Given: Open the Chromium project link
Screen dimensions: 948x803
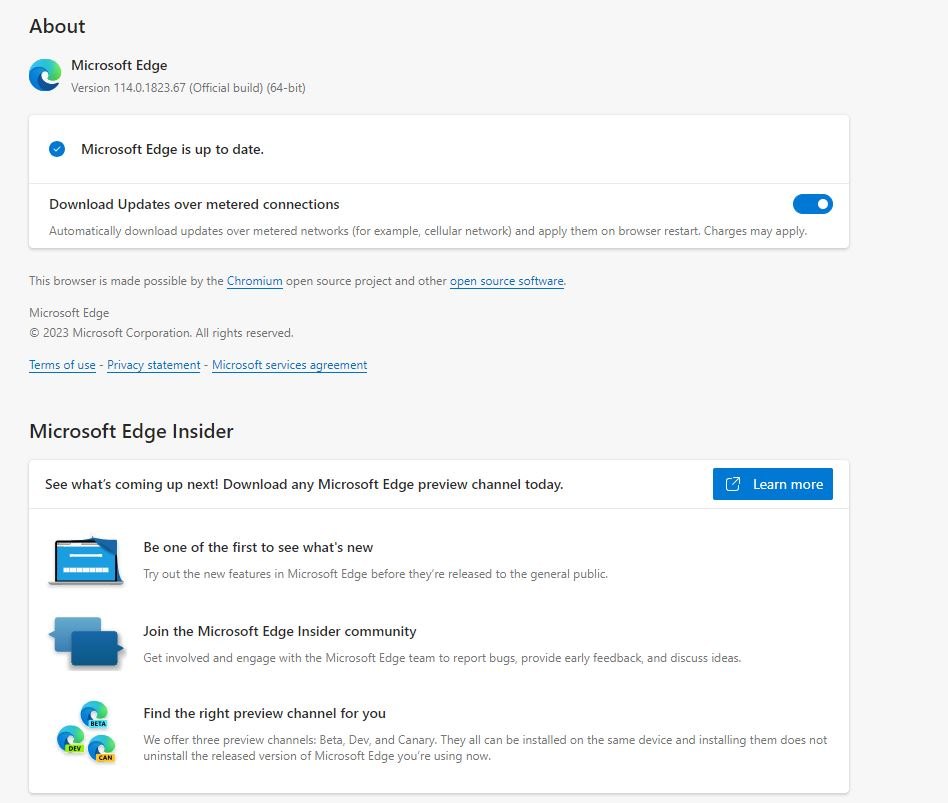Looking at the screenshot, I should point(255,281).
